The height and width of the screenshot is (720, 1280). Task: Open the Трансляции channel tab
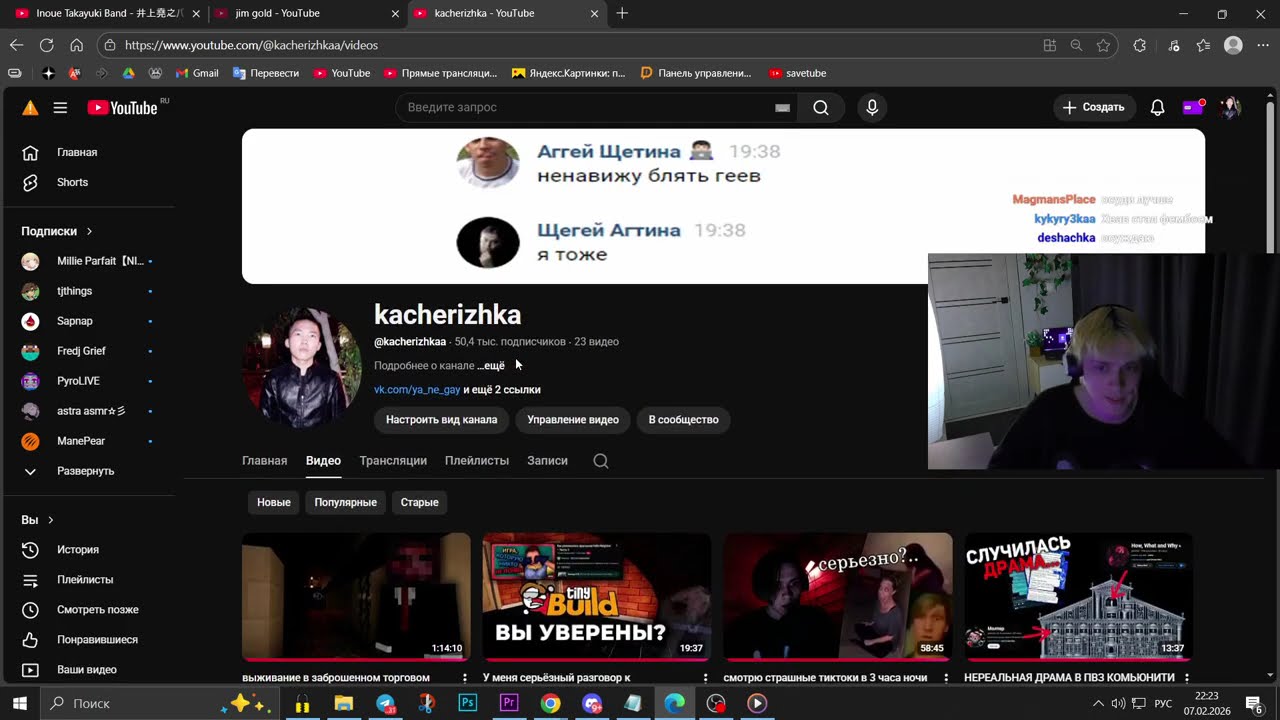coord(393,461)
